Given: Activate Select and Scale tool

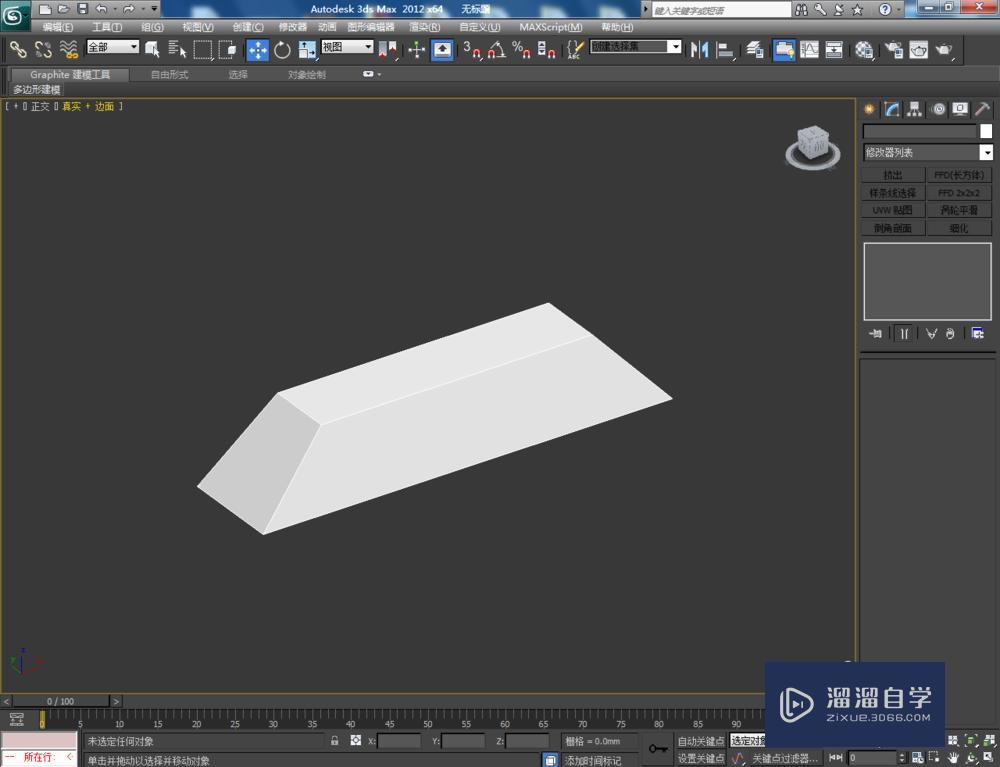Looking at the screenshot, I should 307,50.
